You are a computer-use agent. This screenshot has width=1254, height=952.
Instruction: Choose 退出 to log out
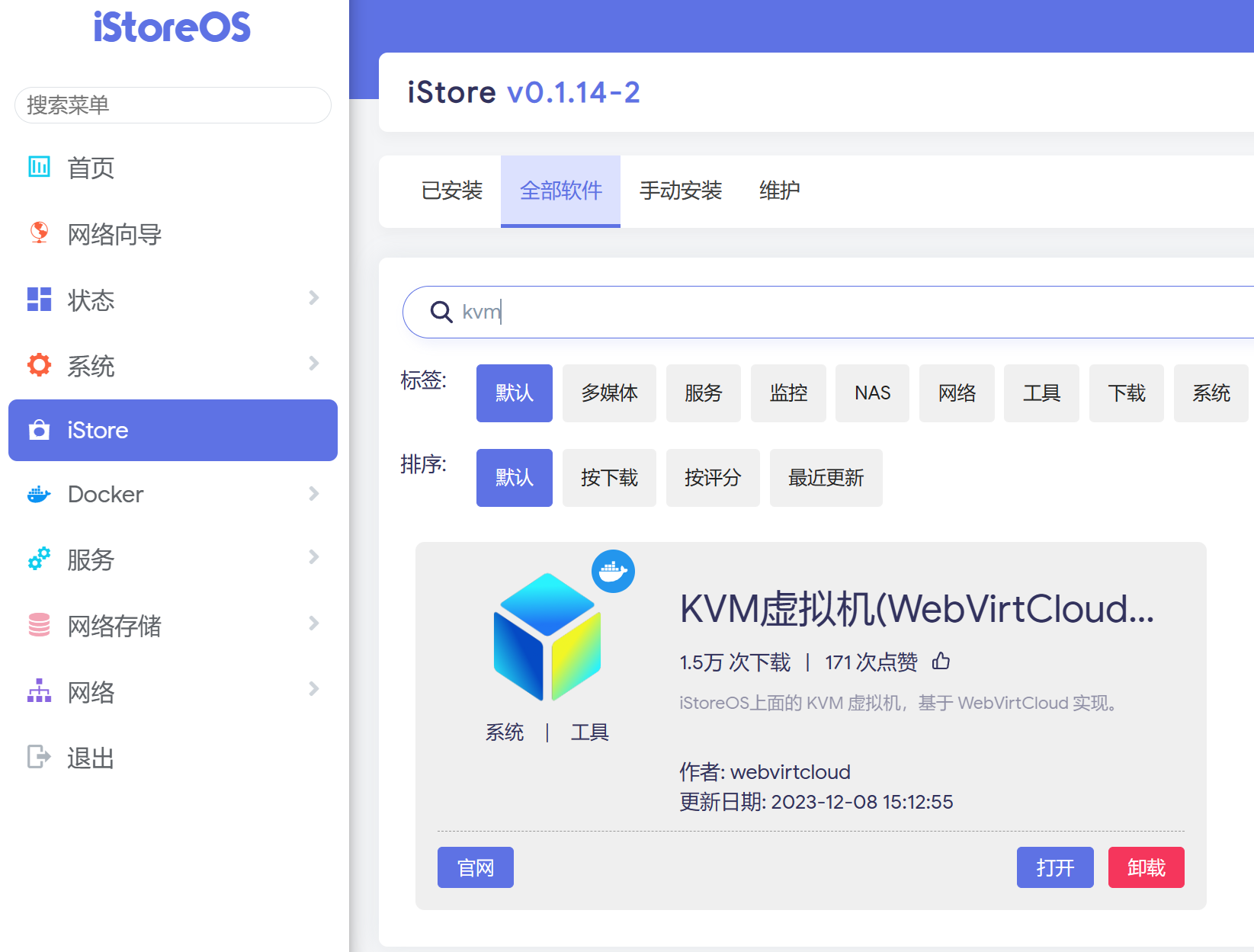click(173, 758)
